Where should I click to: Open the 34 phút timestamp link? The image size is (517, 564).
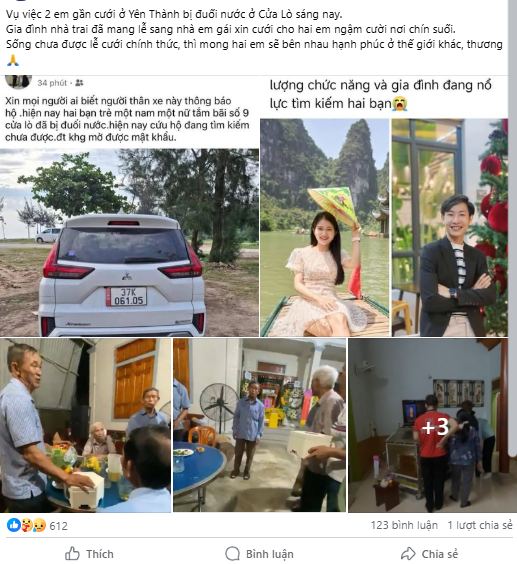(52, 83)
